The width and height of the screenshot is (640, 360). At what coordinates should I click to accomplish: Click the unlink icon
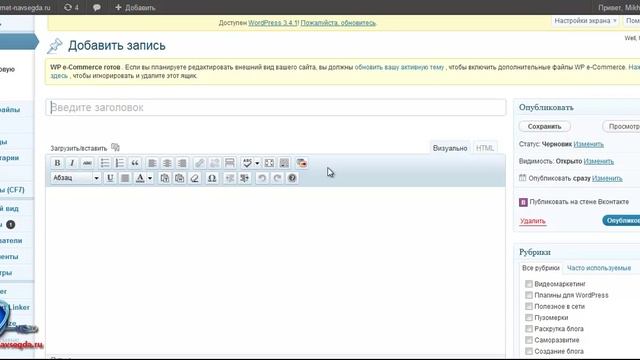point(214,163)
